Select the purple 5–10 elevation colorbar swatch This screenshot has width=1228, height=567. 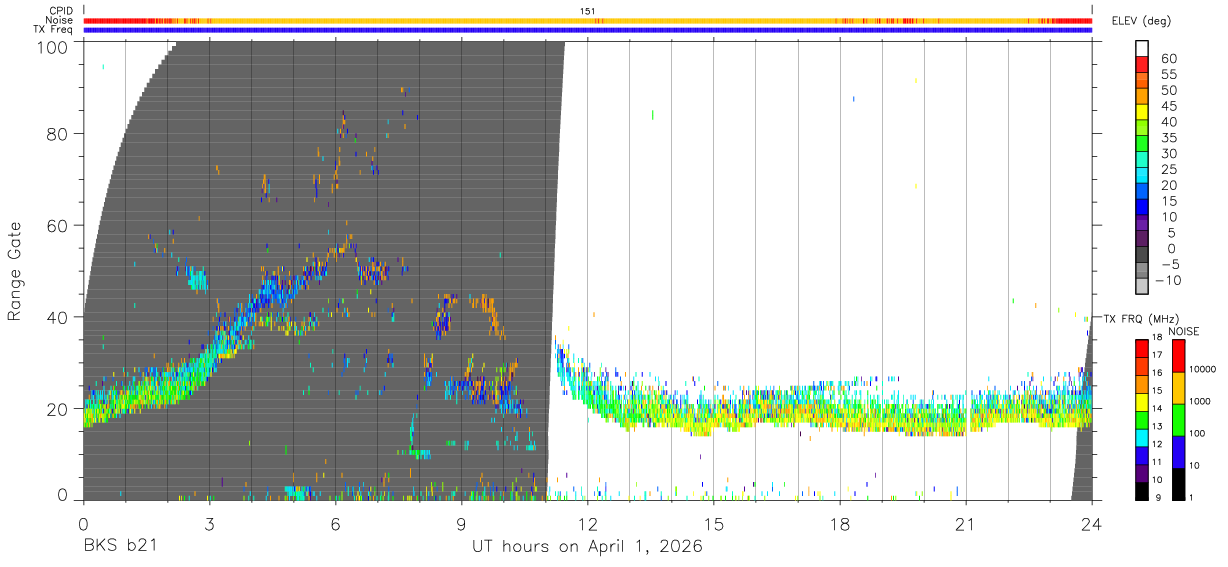(1143, 224)
